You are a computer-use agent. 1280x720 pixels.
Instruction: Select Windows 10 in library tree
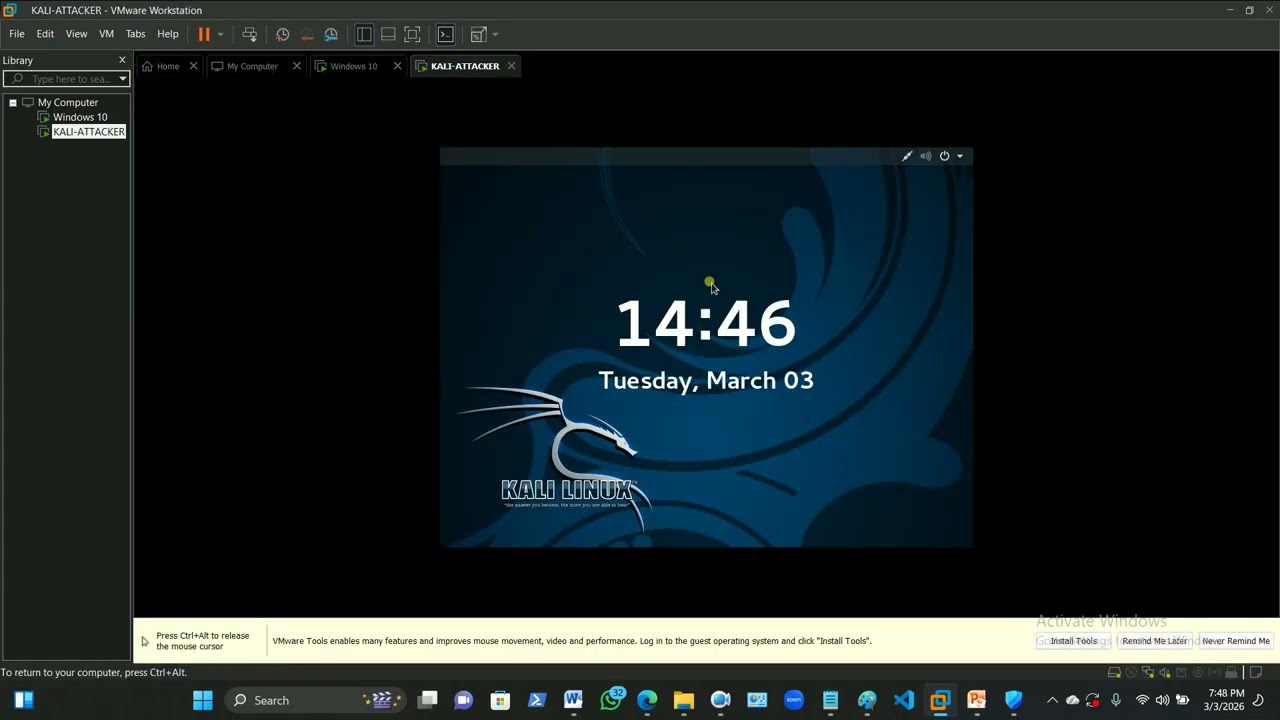pyautogui.click(x=80, y=117)
